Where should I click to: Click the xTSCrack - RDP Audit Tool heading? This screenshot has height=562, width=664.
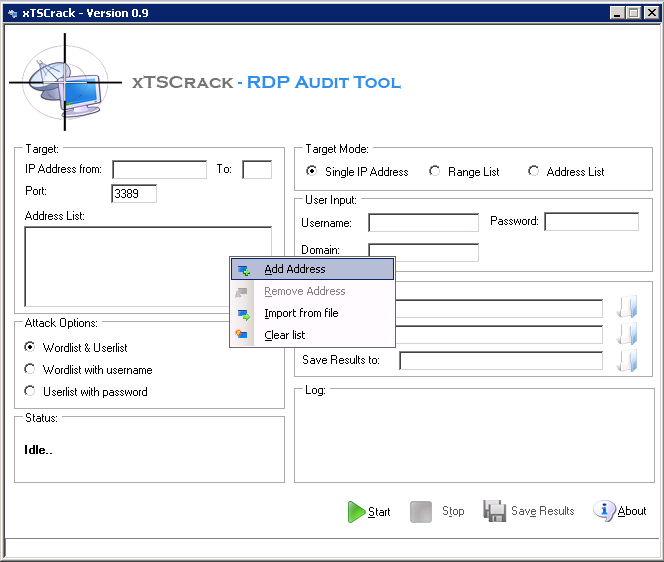point(266,82)
